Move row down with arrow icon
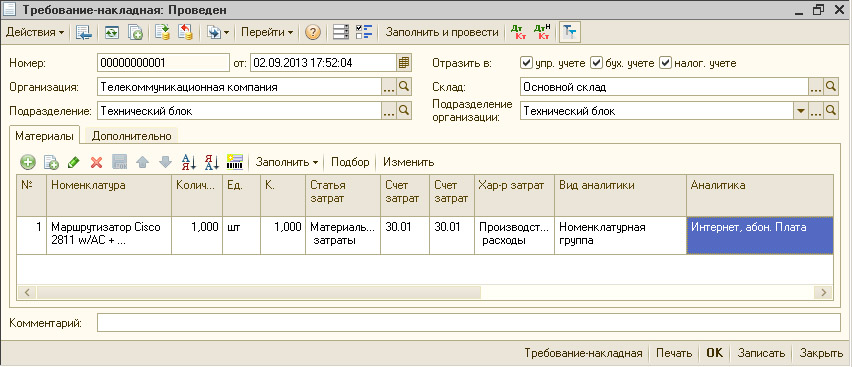This screenshot has width=852, height=367. [x=165, y=162]
